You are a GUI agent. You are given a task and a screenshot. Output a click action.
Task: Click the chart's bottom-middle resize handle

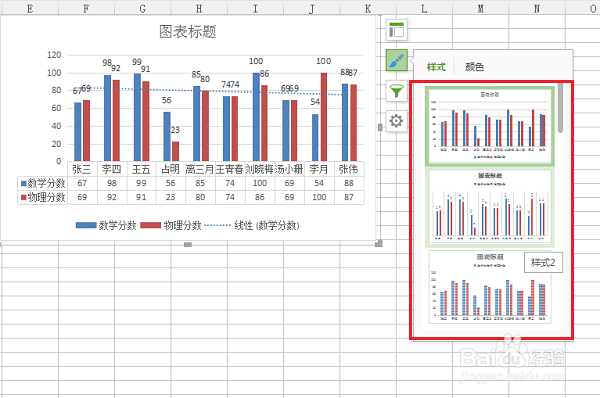pos(188,244)
